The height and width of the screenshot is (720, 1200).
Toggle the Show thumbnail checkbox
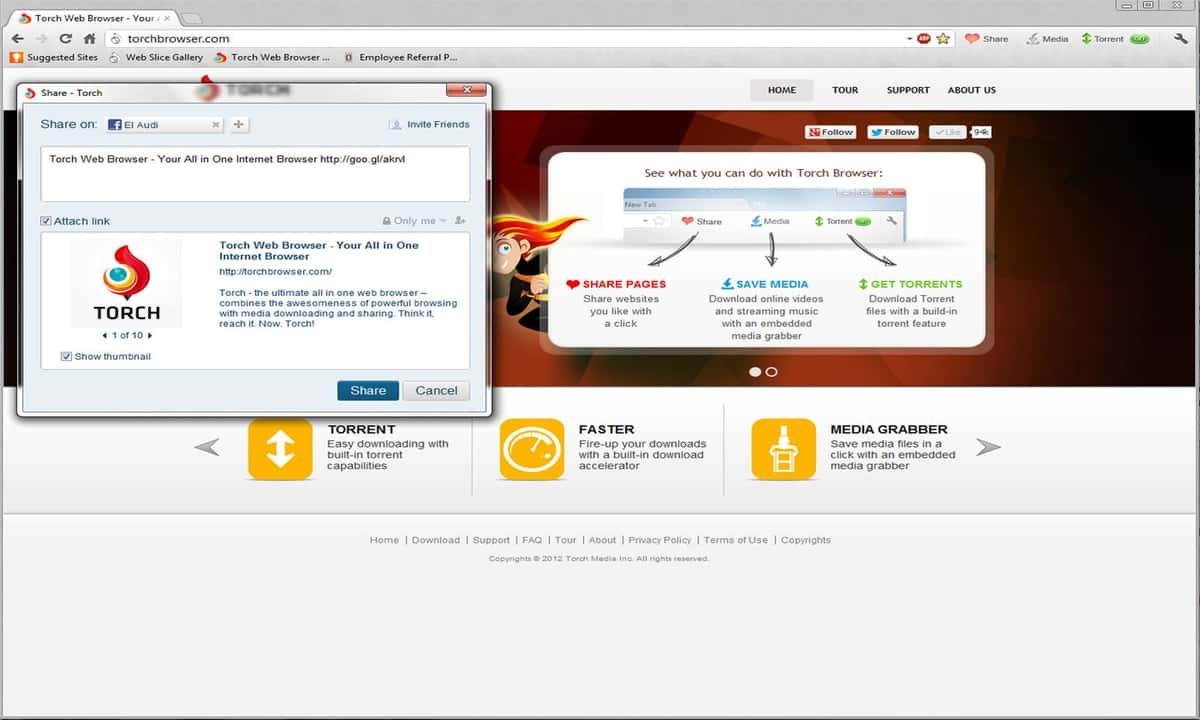point(66,356)
